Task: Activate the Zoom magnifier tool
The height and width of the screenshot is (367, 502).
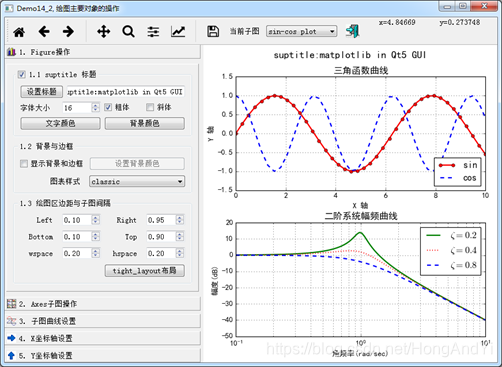Action: pos(128,32)
